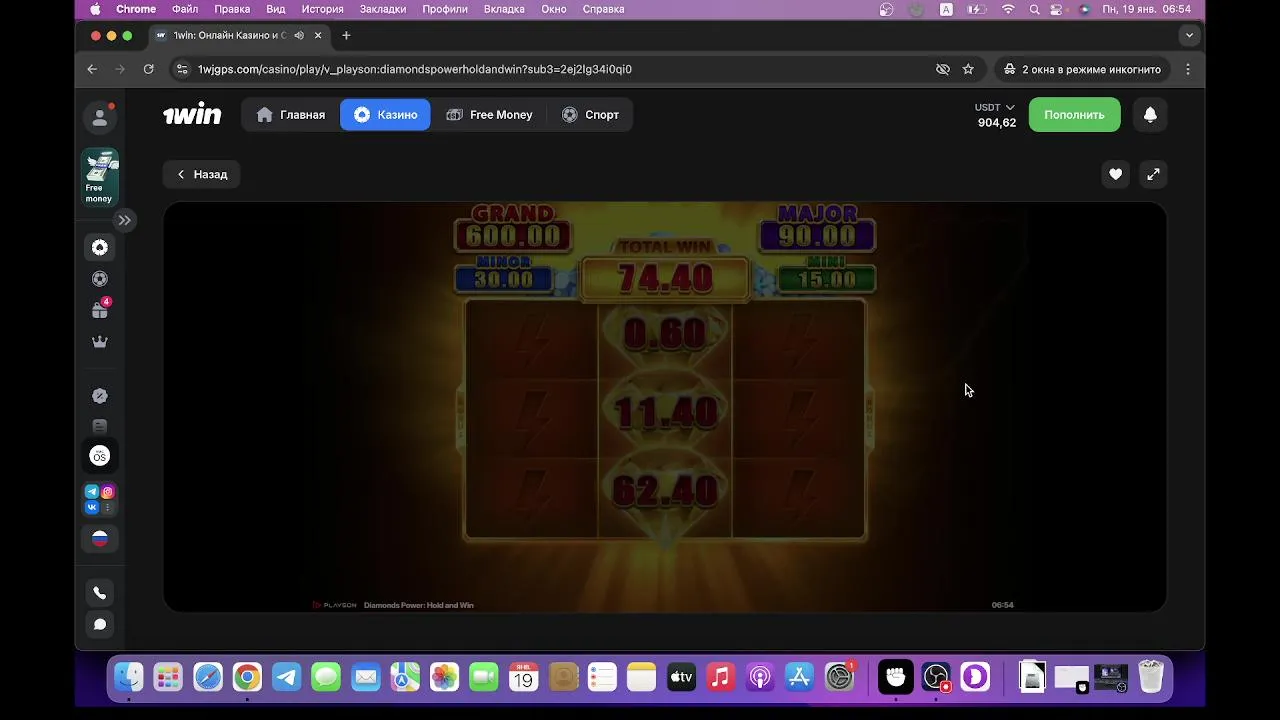
Task: Click the 11.40 diamond symbol
Action: [665, 411]
